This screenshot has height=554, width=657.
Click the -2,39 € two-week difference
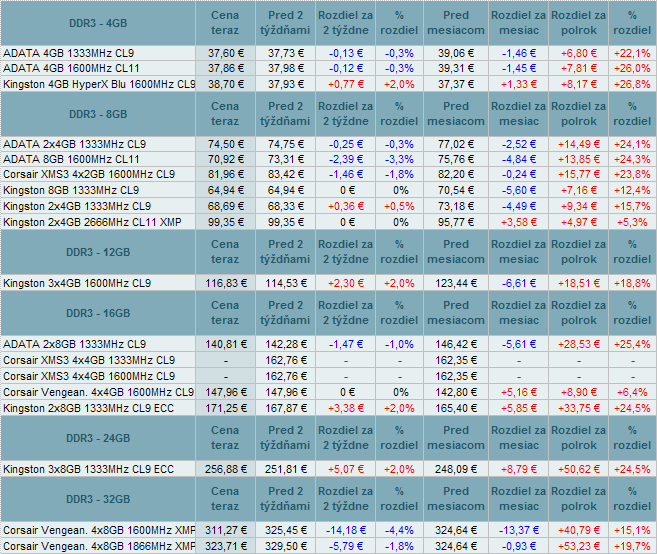point(346,159)
